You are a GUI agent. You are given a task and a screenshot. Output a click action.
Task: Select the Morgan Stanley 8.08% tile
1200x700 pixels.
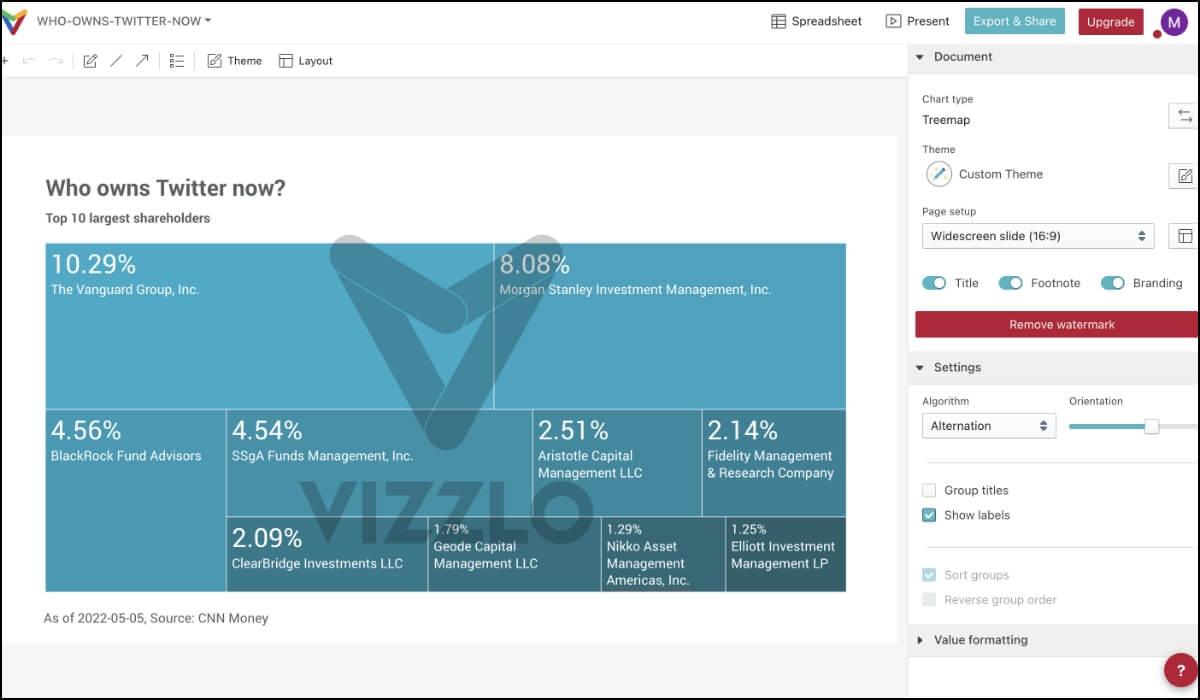670,326
